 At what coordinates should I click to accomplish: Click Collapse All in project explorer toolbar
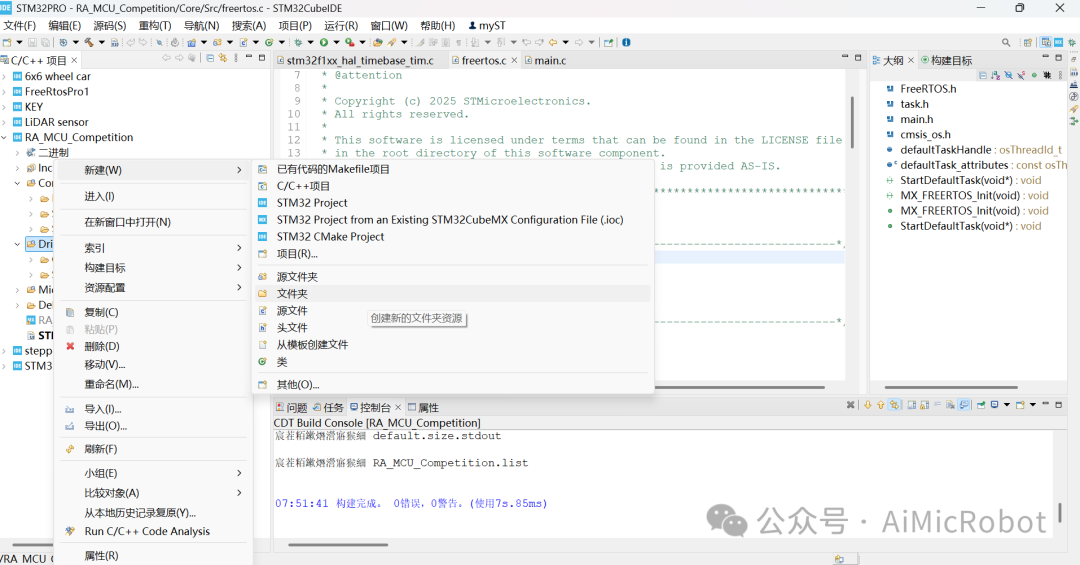210,58
